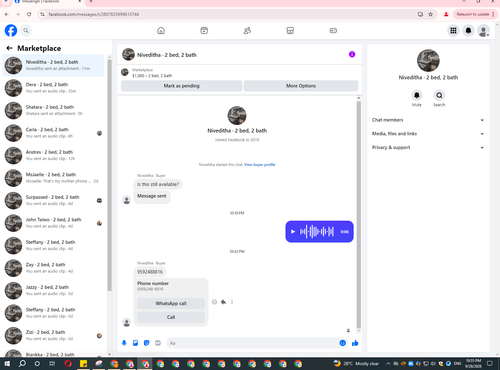Open the emoji picker in message box
Screen dimensions: 500x370
(x=342, y=343)
